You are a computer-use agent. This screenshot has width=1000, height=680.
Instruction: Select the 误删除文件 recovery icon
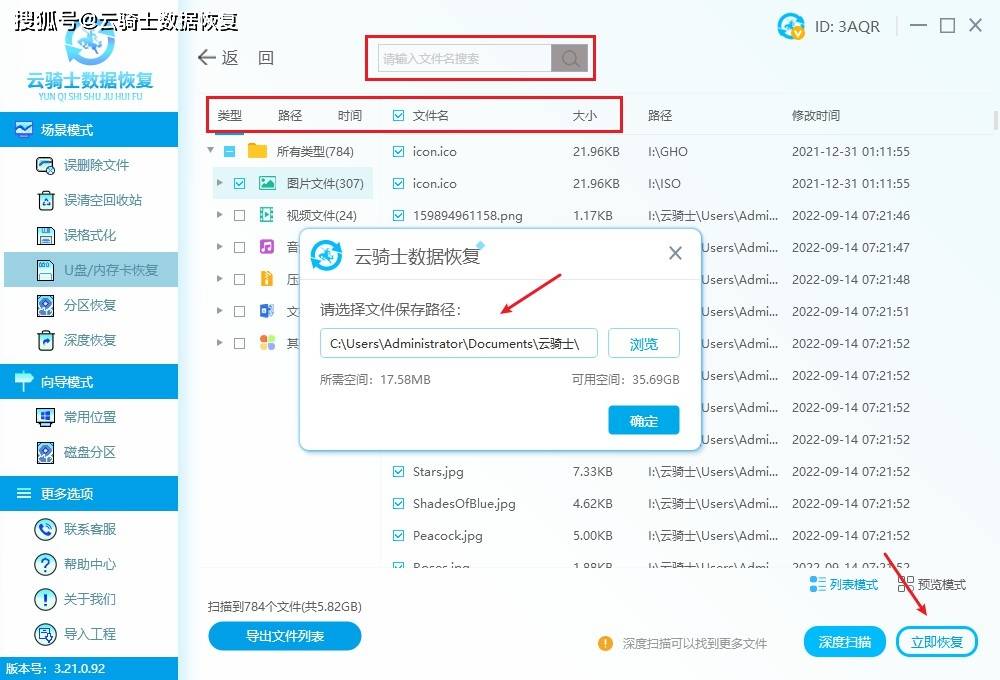45,166
